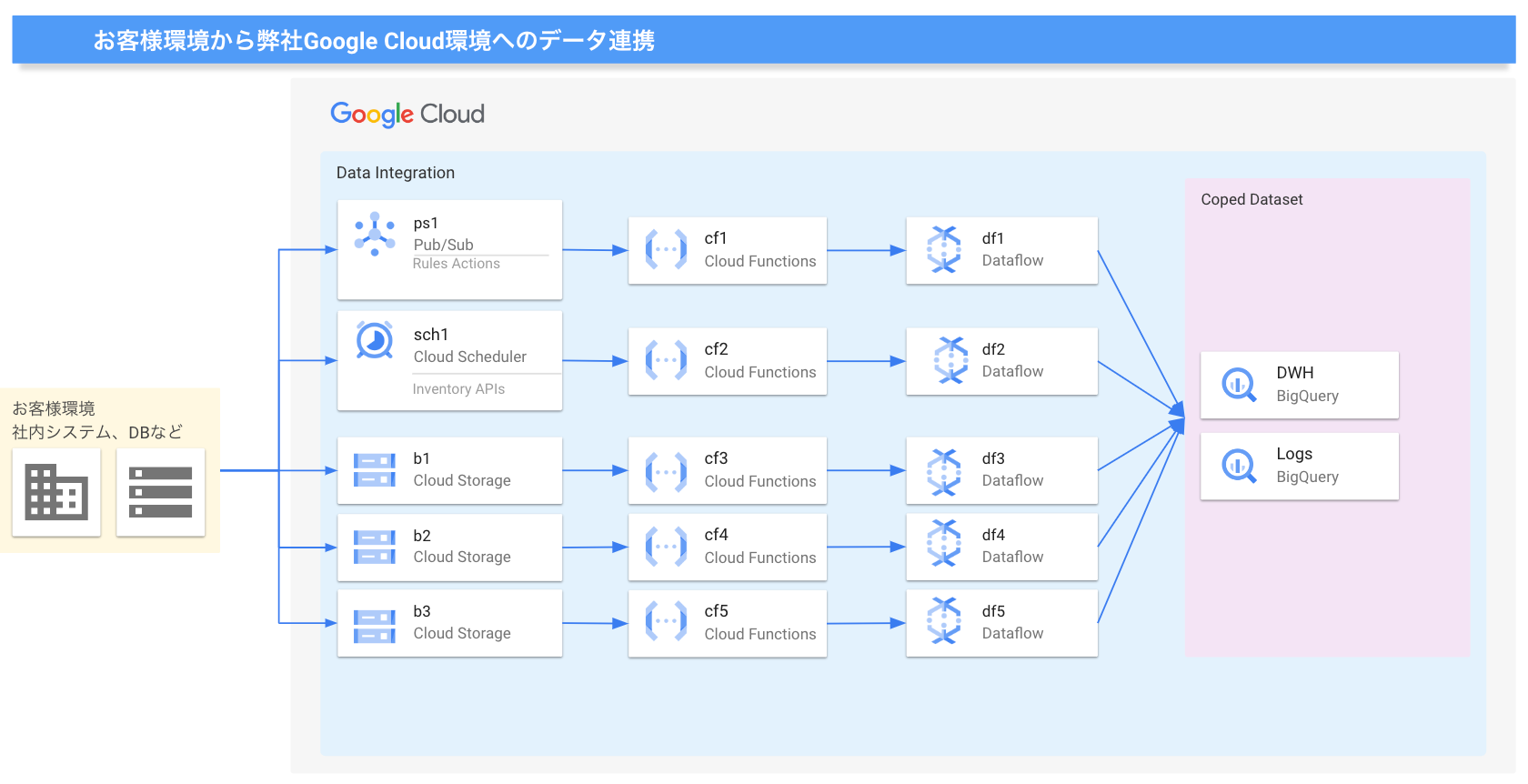1528x784 pixels.
Task: Select the cf5 Cloud Functions icon
Action: 666,622
